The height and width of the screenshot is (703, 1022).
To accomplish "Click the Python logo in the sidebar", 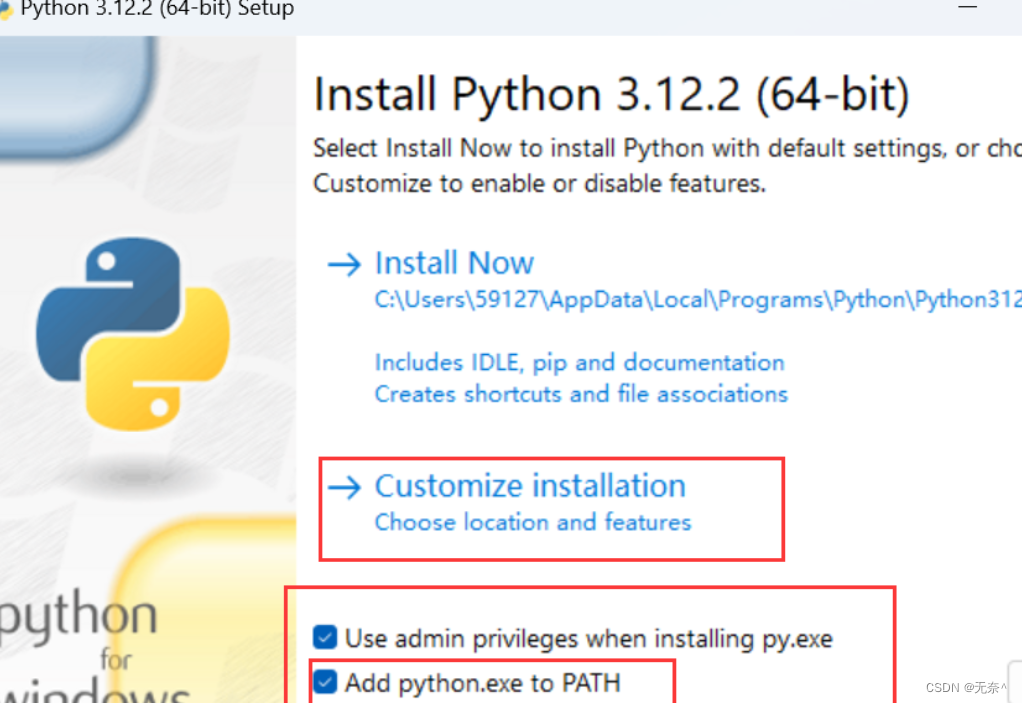I will 133,334.
